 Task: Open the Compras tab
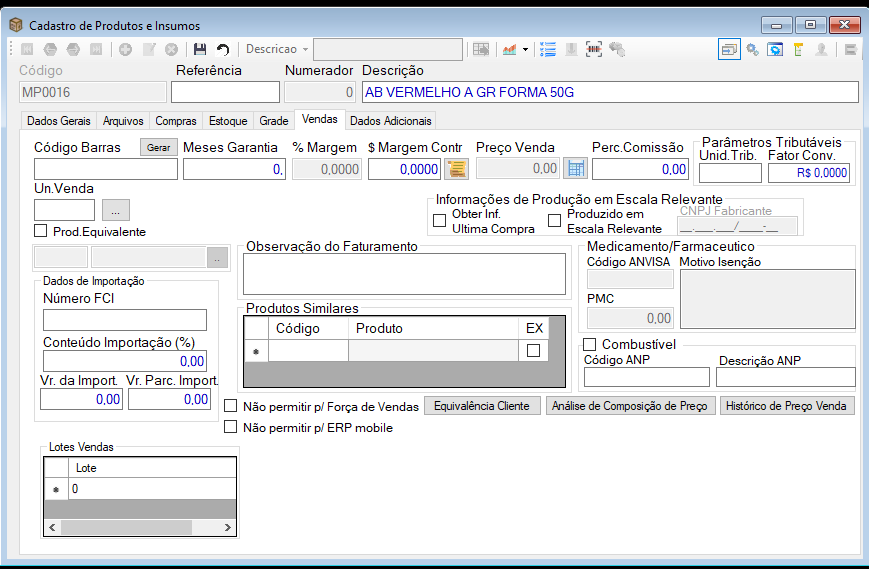click(x=176, y=121)
